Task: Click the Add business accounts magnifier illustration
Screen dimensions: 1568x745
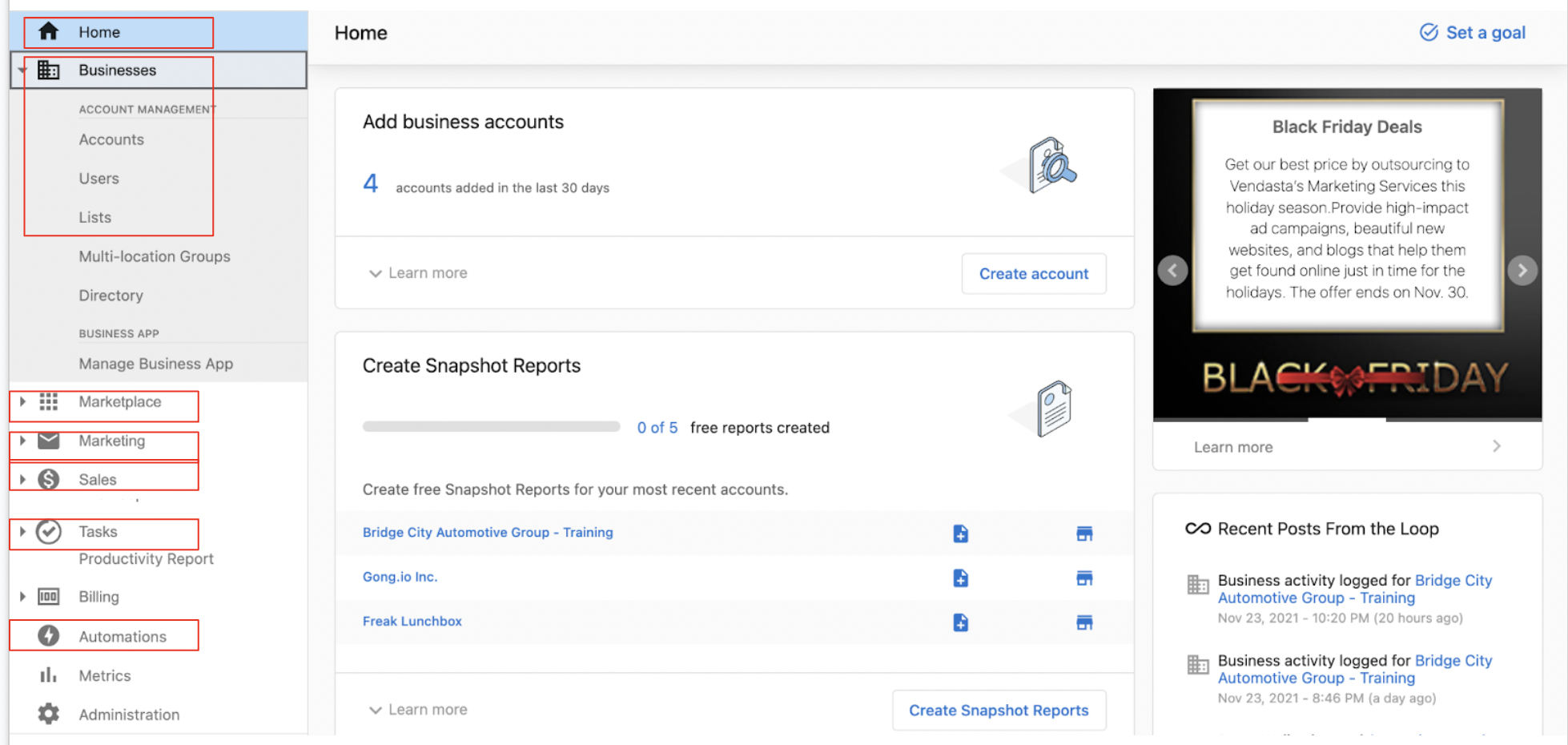Action: (1039, 165)
